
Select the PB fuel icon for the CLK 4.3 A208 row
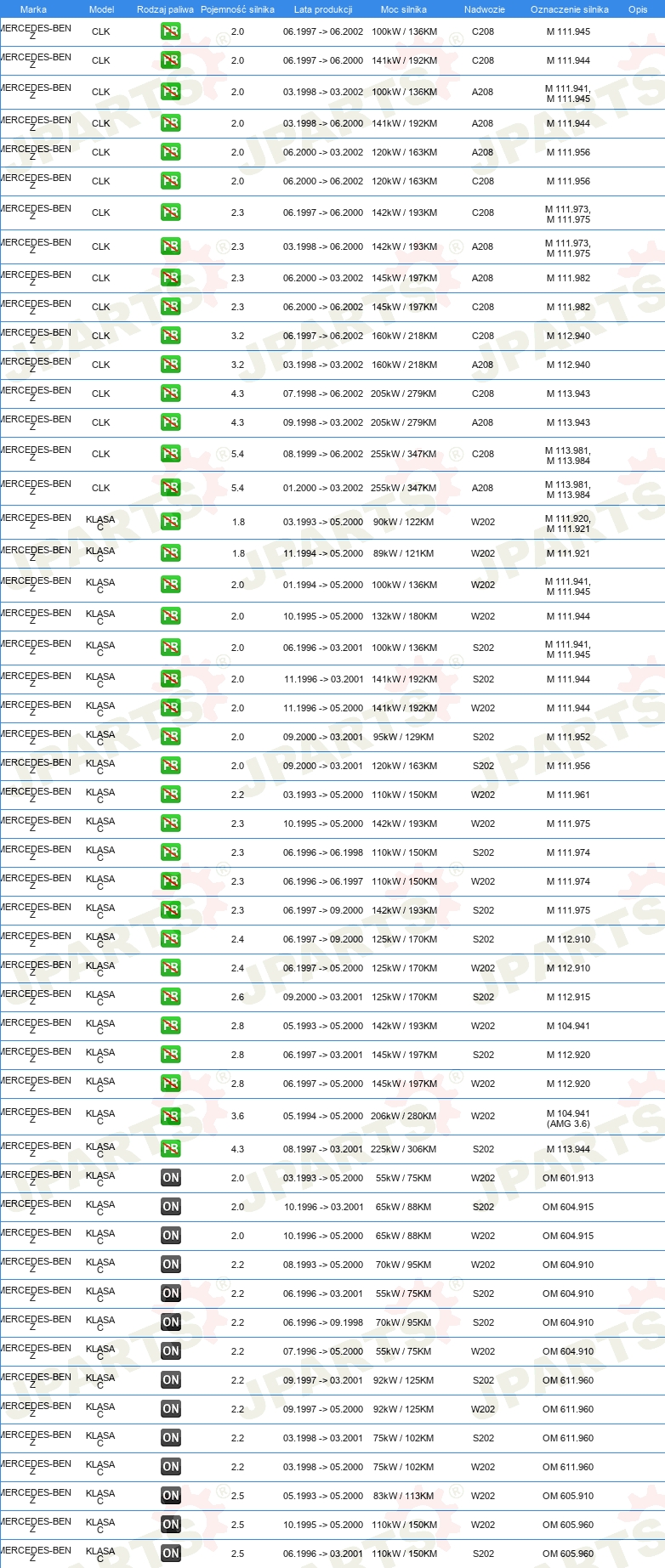[x=171, y=422]
